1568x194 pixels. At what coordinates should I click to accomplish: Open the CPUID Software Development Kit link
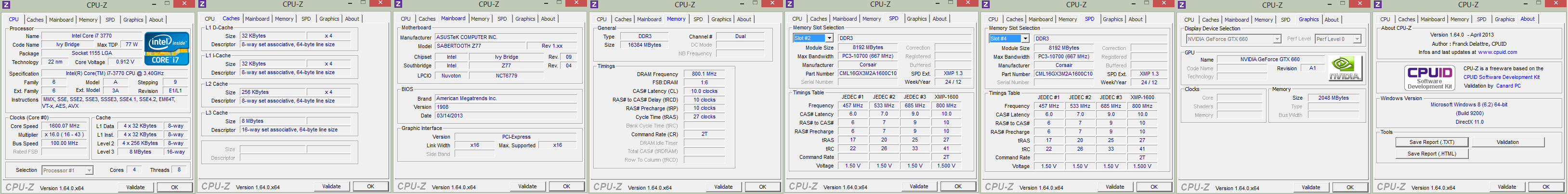tap(1501, 77)
